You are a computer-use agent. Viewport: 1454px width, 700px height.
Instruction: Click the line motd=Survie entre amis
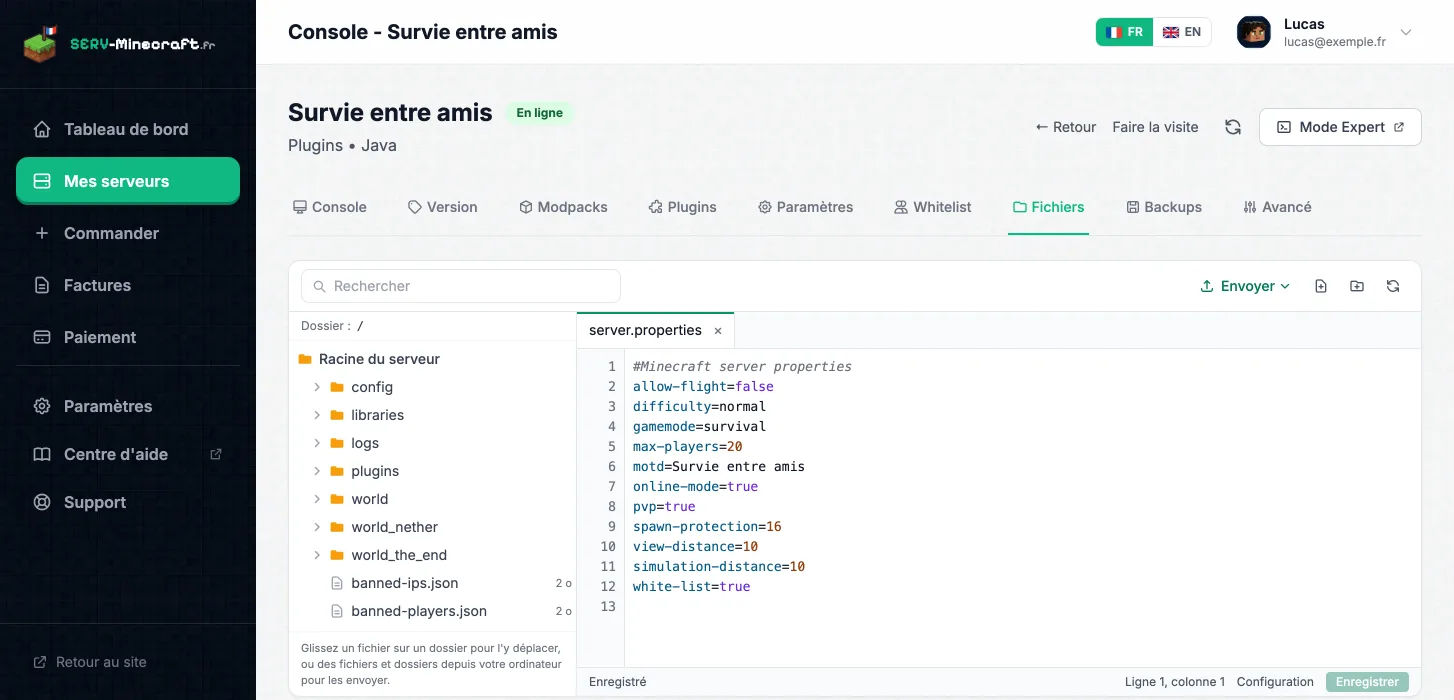(x=719, y=466)
